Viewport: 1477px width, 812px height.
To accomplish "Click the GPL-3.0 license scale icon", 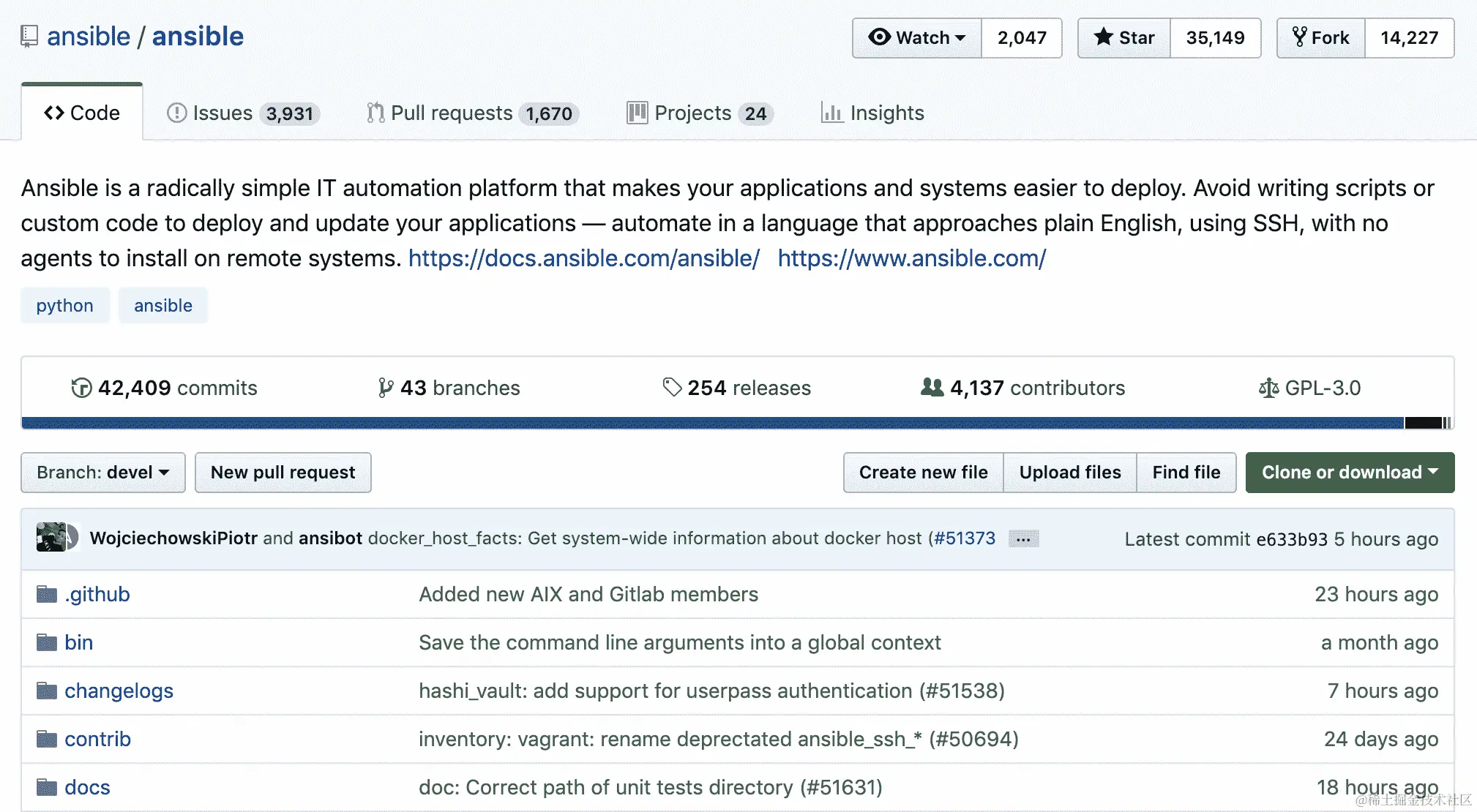I will click(1268, 388).
